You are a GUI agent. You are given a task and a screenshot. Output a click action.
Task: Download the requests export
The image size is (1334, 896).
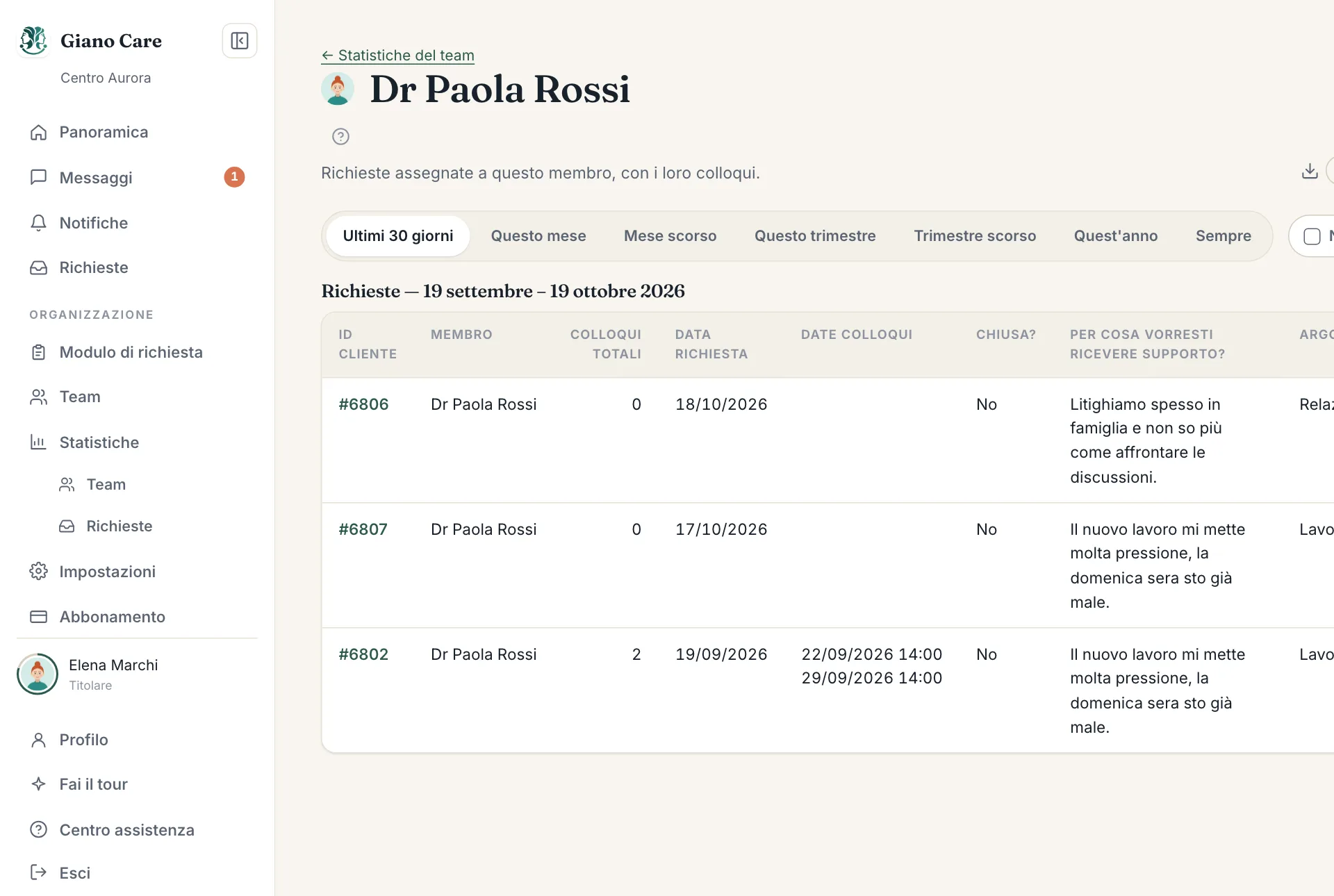[1310, 172]
